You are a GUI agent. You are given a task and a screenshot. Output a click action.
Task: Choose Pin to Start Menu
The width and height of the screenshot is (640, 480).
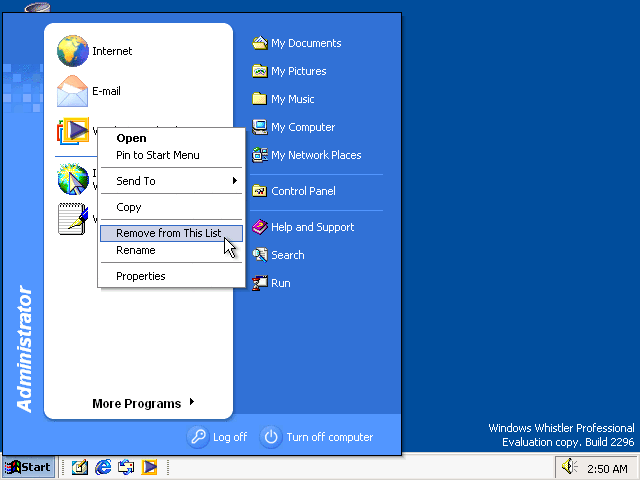(171, 155)
